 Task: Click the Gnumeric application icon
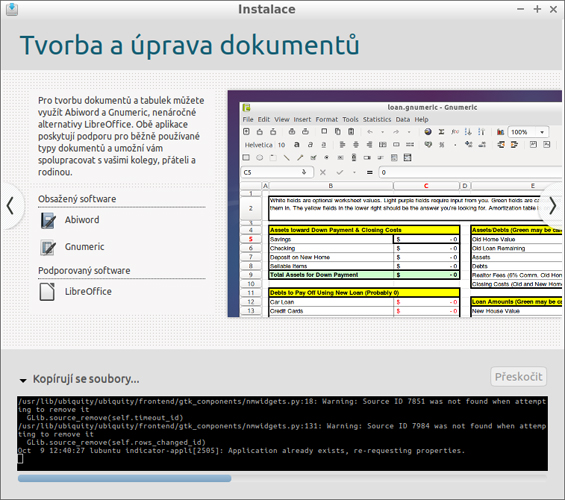tap(48, 247)
